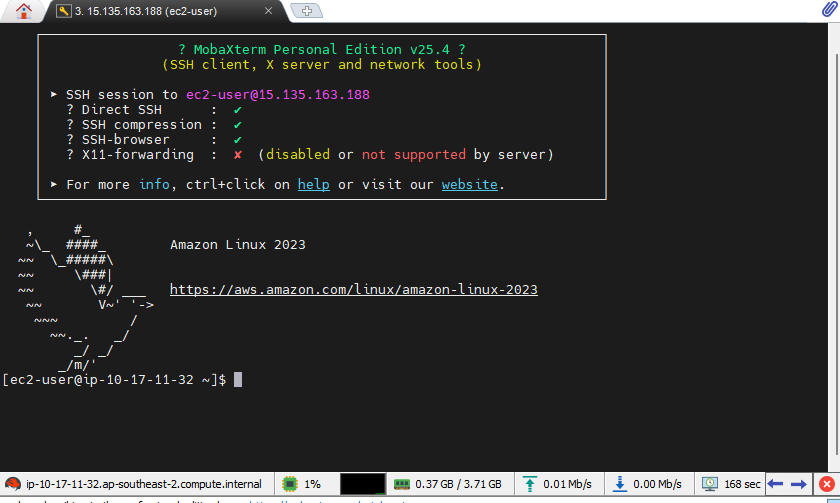Click the 0.00 Mb/s download speed
This screenshot has height=503, width=840.
tap(657, 484)
